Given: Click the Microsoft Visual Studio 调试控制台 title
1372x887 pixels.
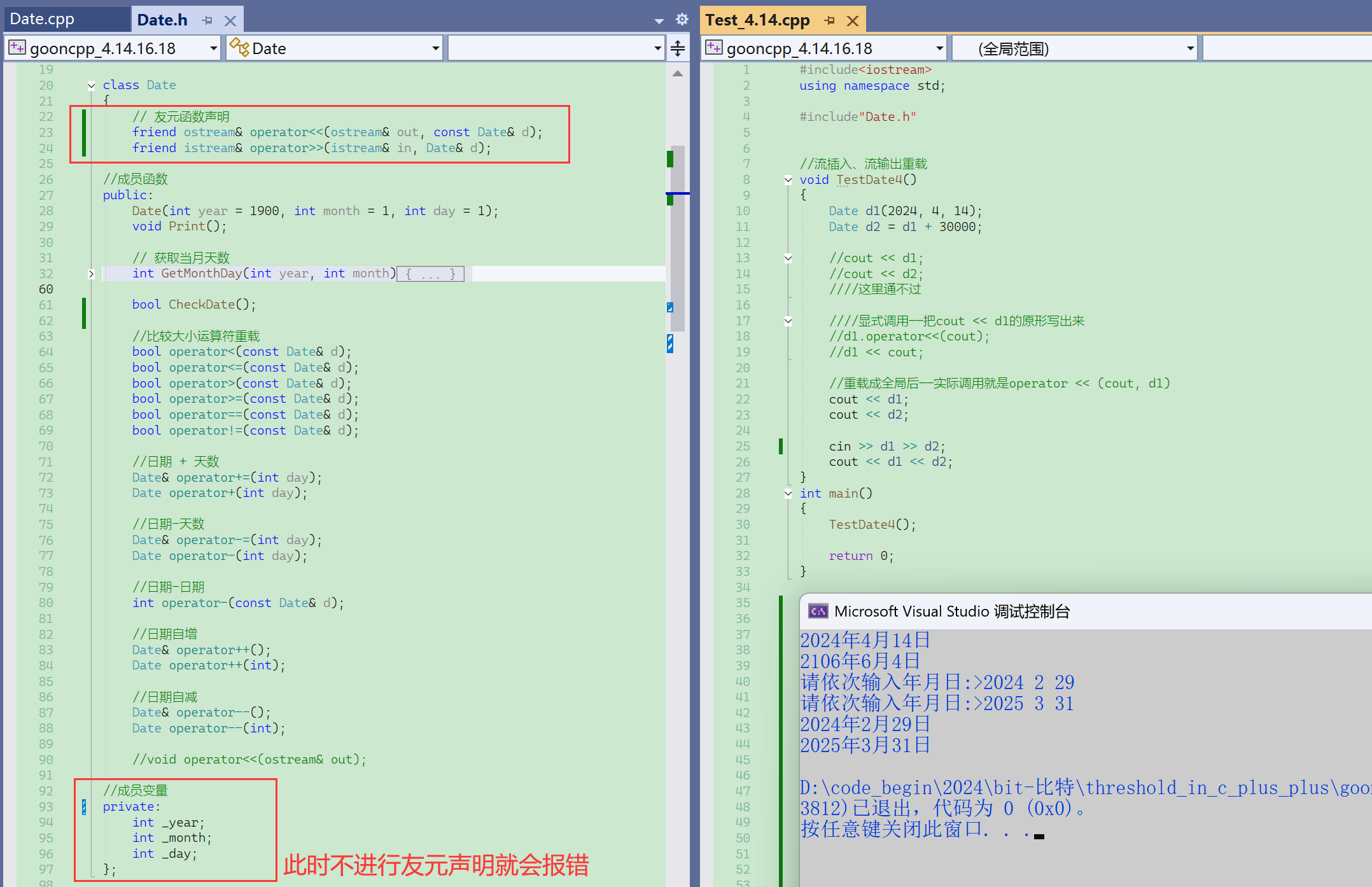Looking at the screenshot, I should tap(952, 611).
